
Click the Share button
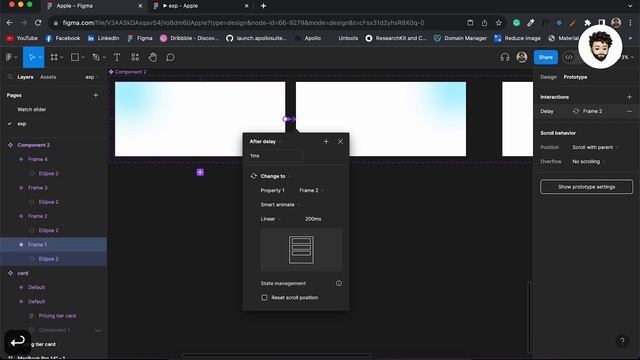tap(545, 58)
